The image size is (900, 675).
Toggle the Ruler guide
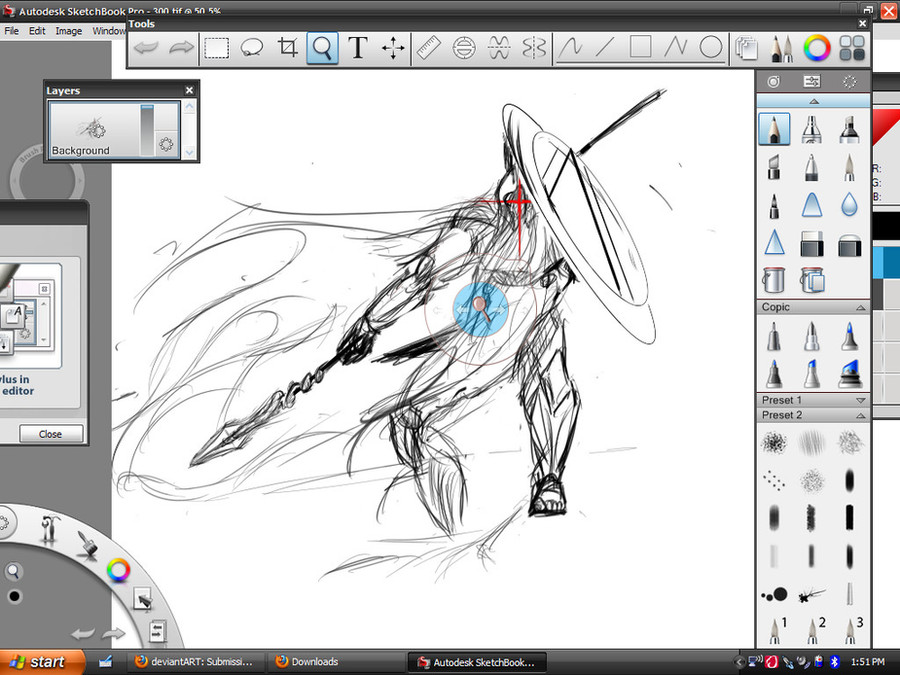428,48
